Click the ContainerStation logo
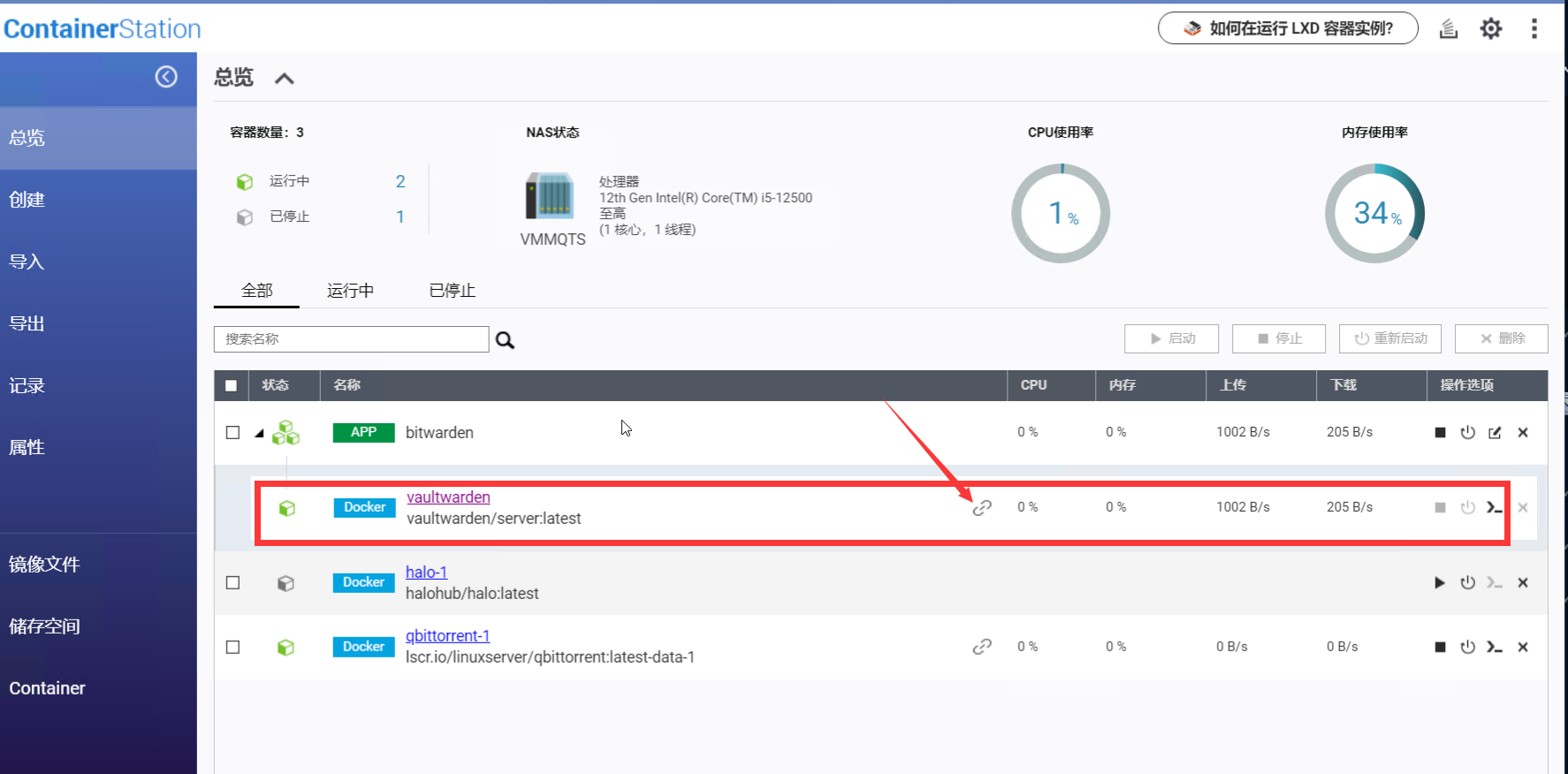Viewport: 1568px width, 774px height. tap(103, 29)
